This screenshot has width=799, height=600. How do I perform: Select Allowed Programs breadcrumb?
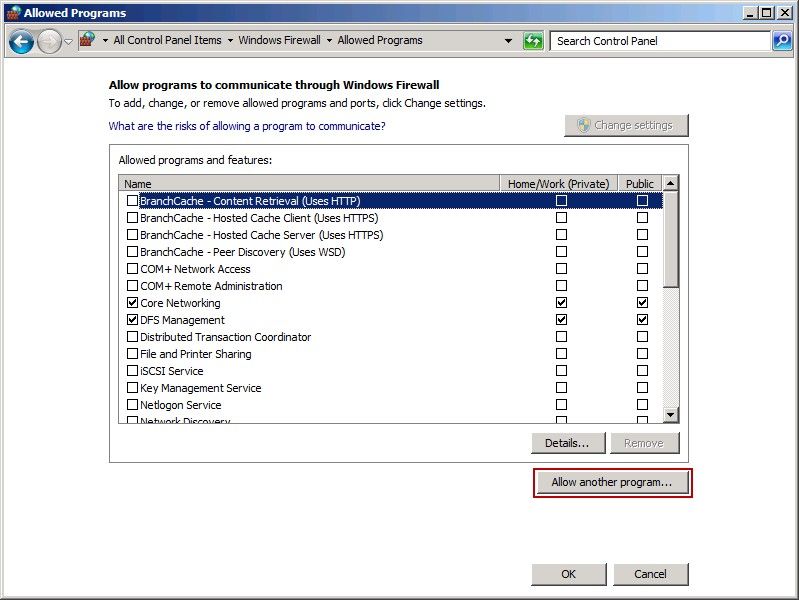coord(380,40)
